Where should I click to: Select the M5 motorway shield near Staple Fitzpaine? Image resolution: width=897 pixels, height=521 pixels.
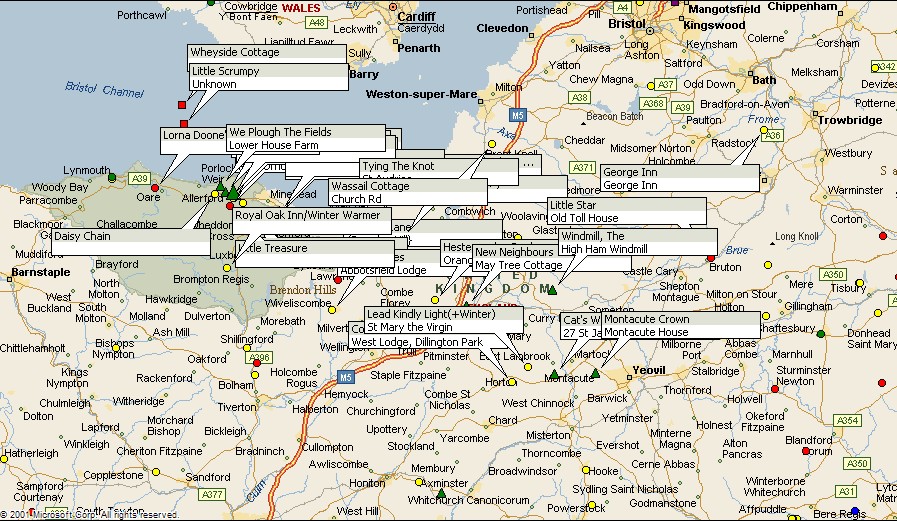[345, 377]
